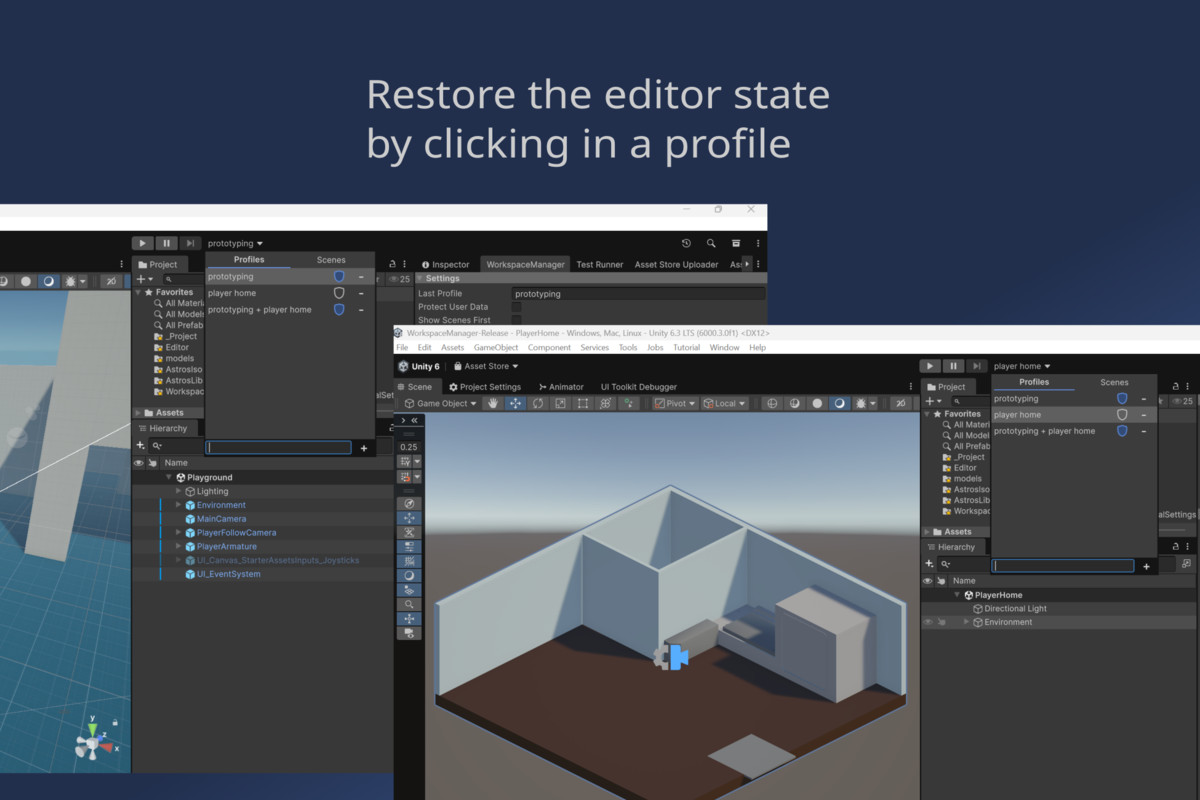Click the search magnifier in scene overlay toolbar
This screenshot has height=800, width=1200.
pos(409,605)
